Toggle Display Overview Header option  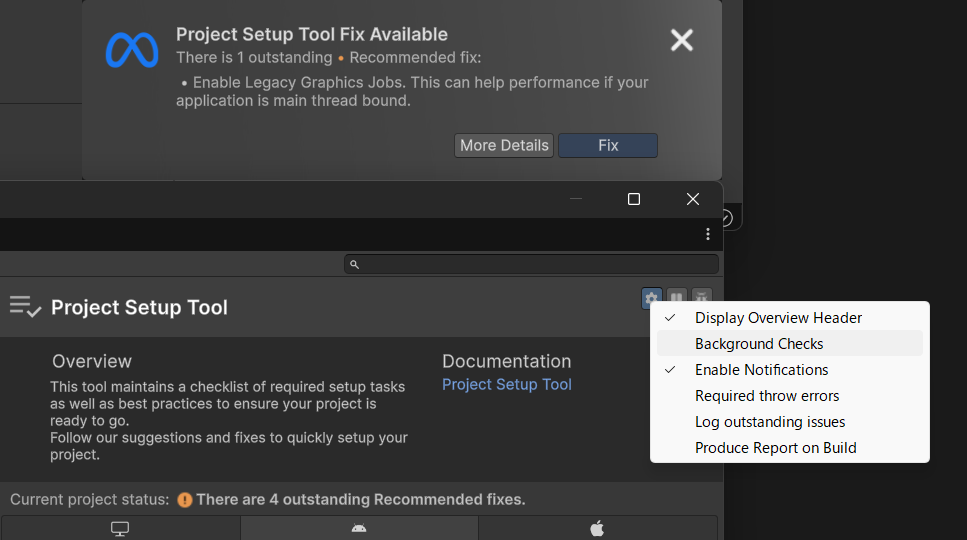point(789,317)
